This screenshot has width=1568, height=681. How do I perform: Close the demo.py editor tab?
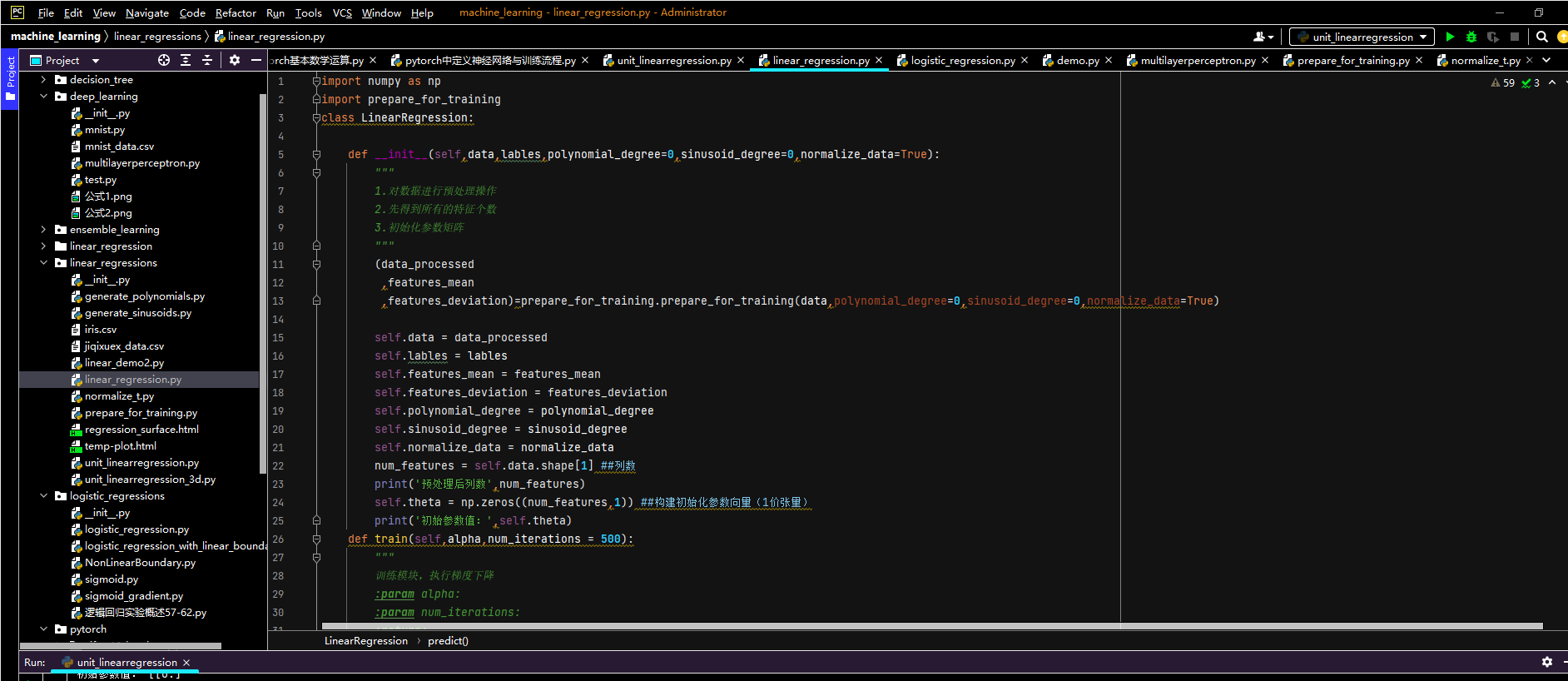pos(1109,60)
